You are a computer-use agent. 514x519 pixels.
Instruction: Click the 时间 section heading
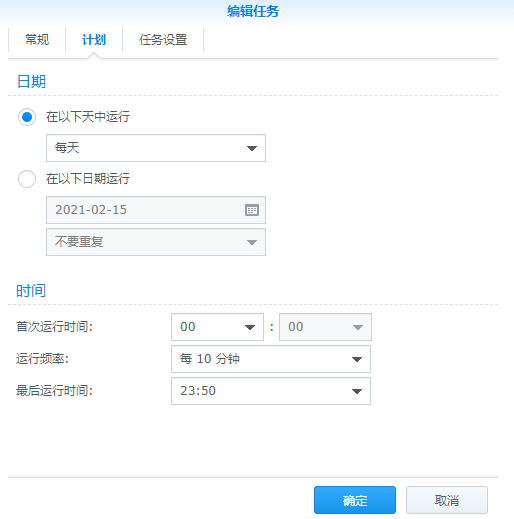pyautogui.click(x=31, y=291)
